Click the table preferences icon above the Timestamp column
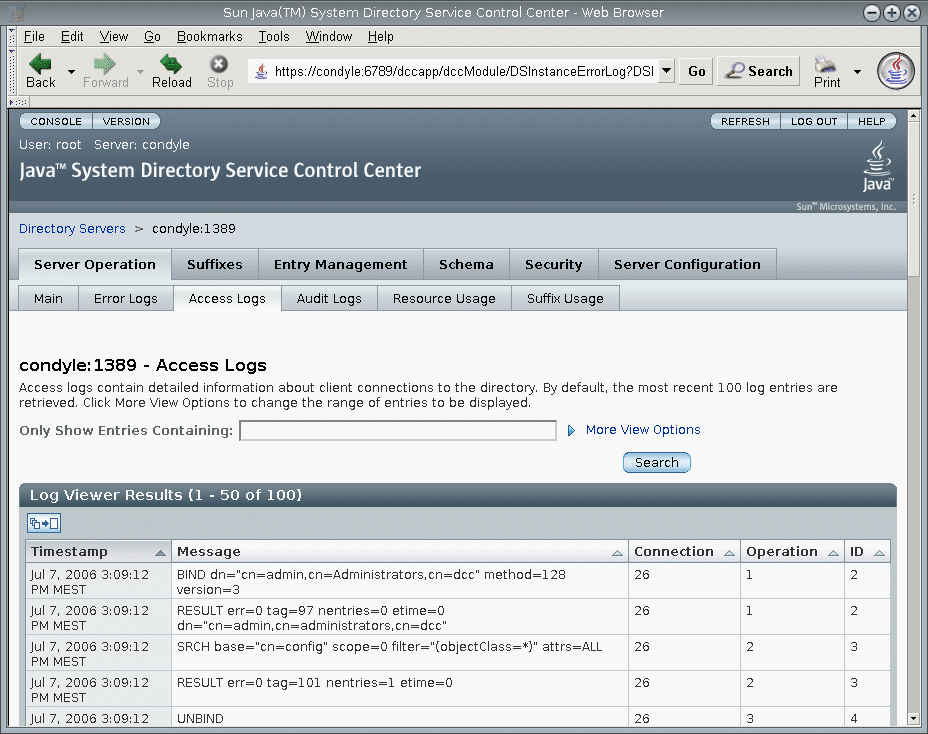 click(x=44, y=523)
